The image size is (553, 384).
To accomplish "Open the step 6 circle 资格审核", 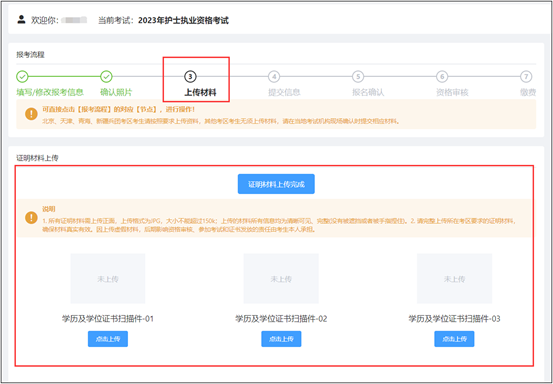I will [442, 76].
